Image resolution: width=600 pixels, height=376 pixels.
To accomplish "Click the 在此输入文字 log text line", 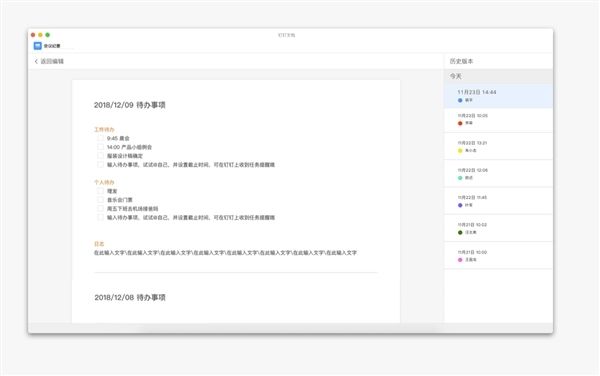I will 225,252.
